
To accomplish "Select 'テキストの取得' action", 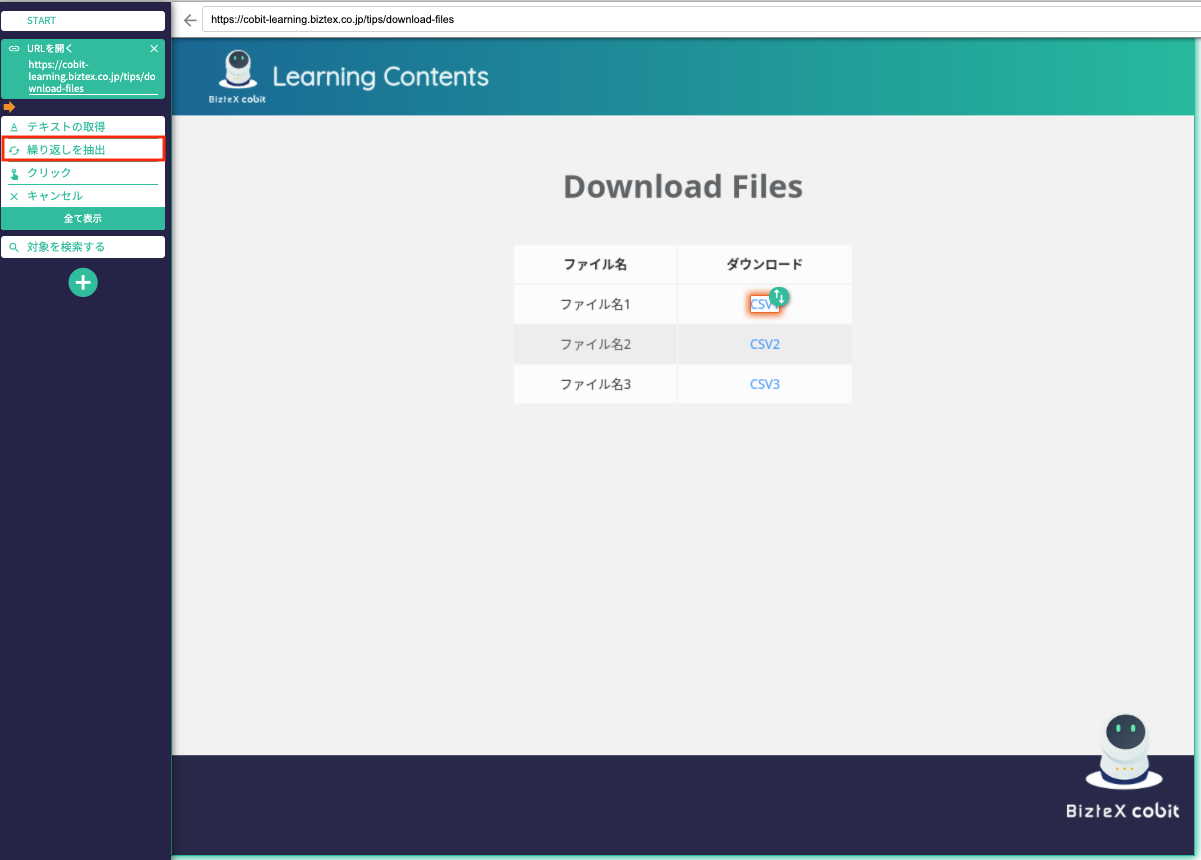I will (x=83, y=127).
